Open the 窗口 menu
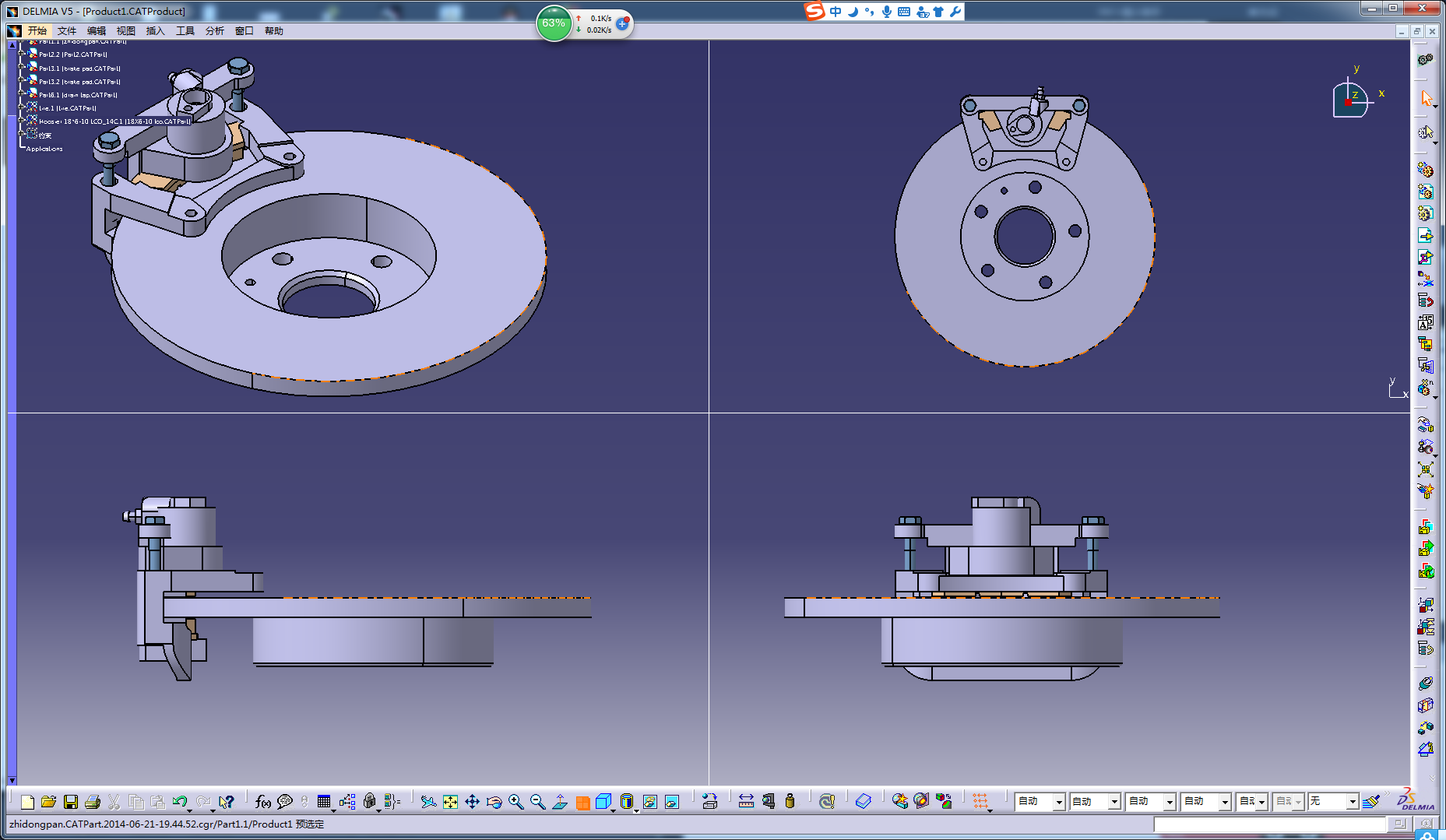This screenshot has height=840, width=1446. (245, 31)
